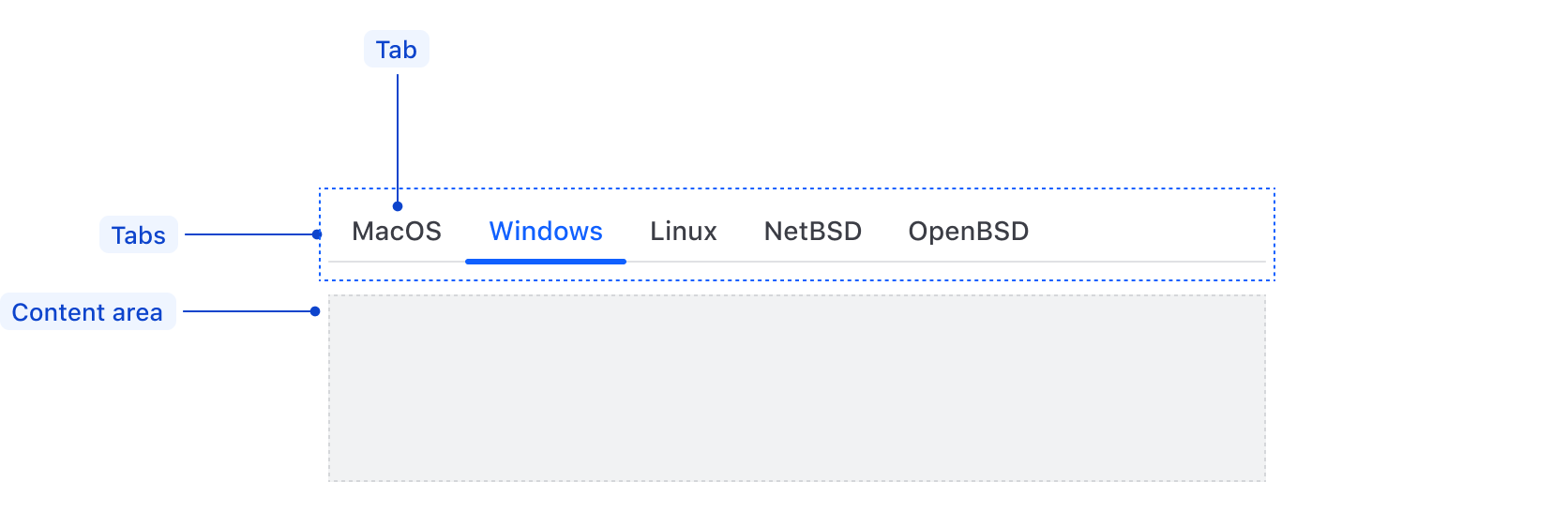Select the Windows tab
This screenshot has width=1568, height=512.
tap(546, 232)
